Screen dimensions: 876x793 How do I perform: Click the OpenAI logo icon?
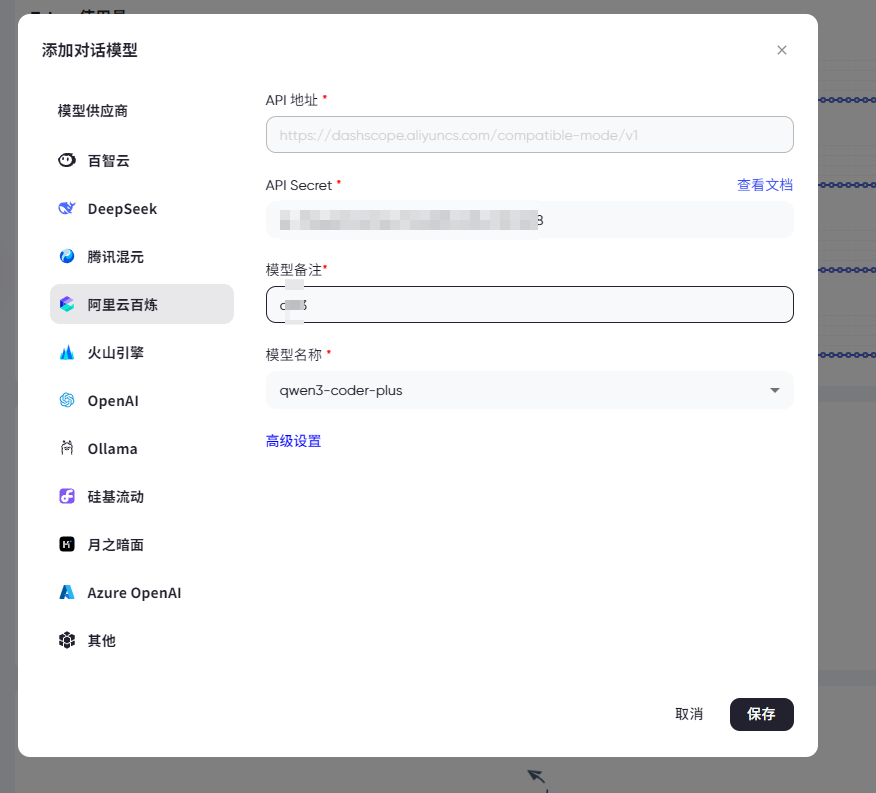tap(66, 400)
